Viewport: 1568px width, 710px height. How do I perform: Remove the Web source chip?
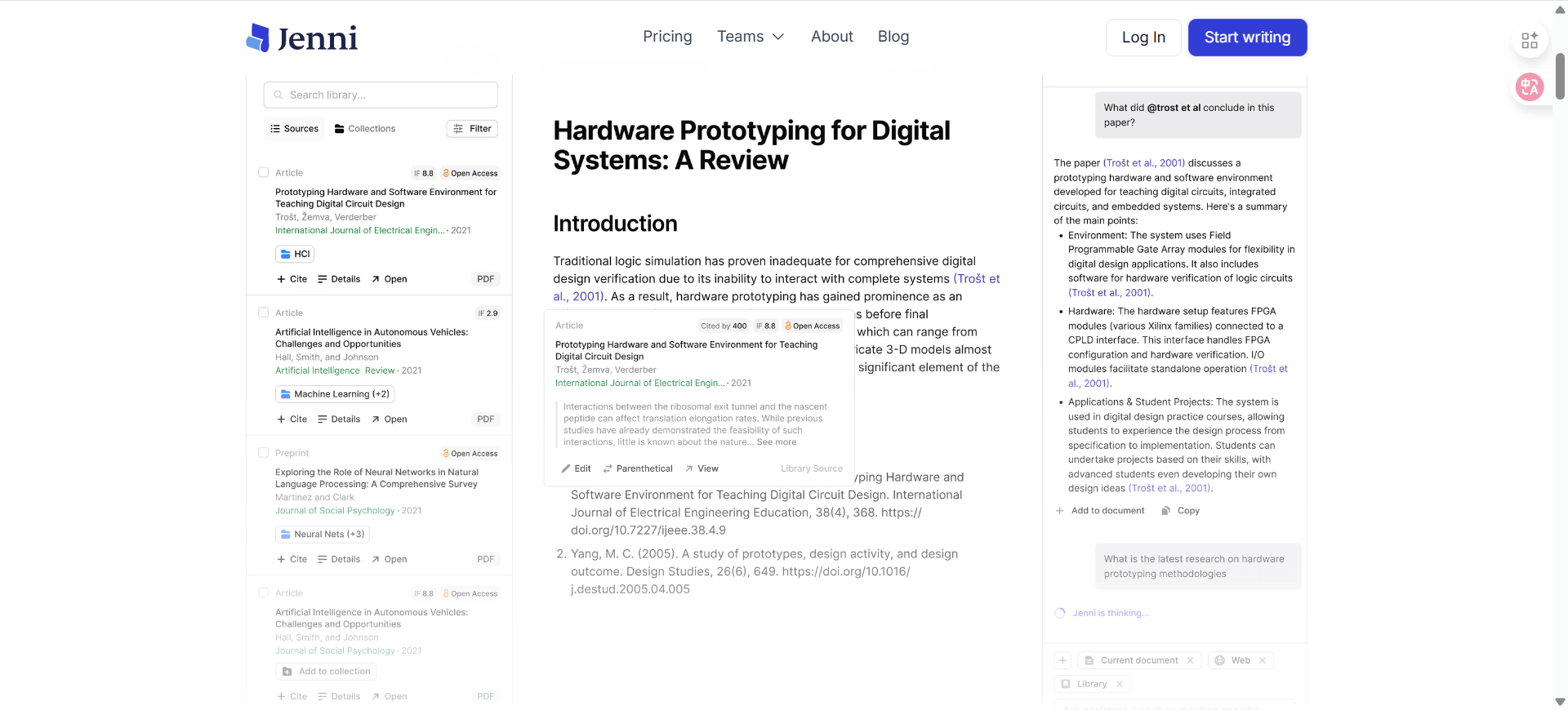coord(1263,660)
